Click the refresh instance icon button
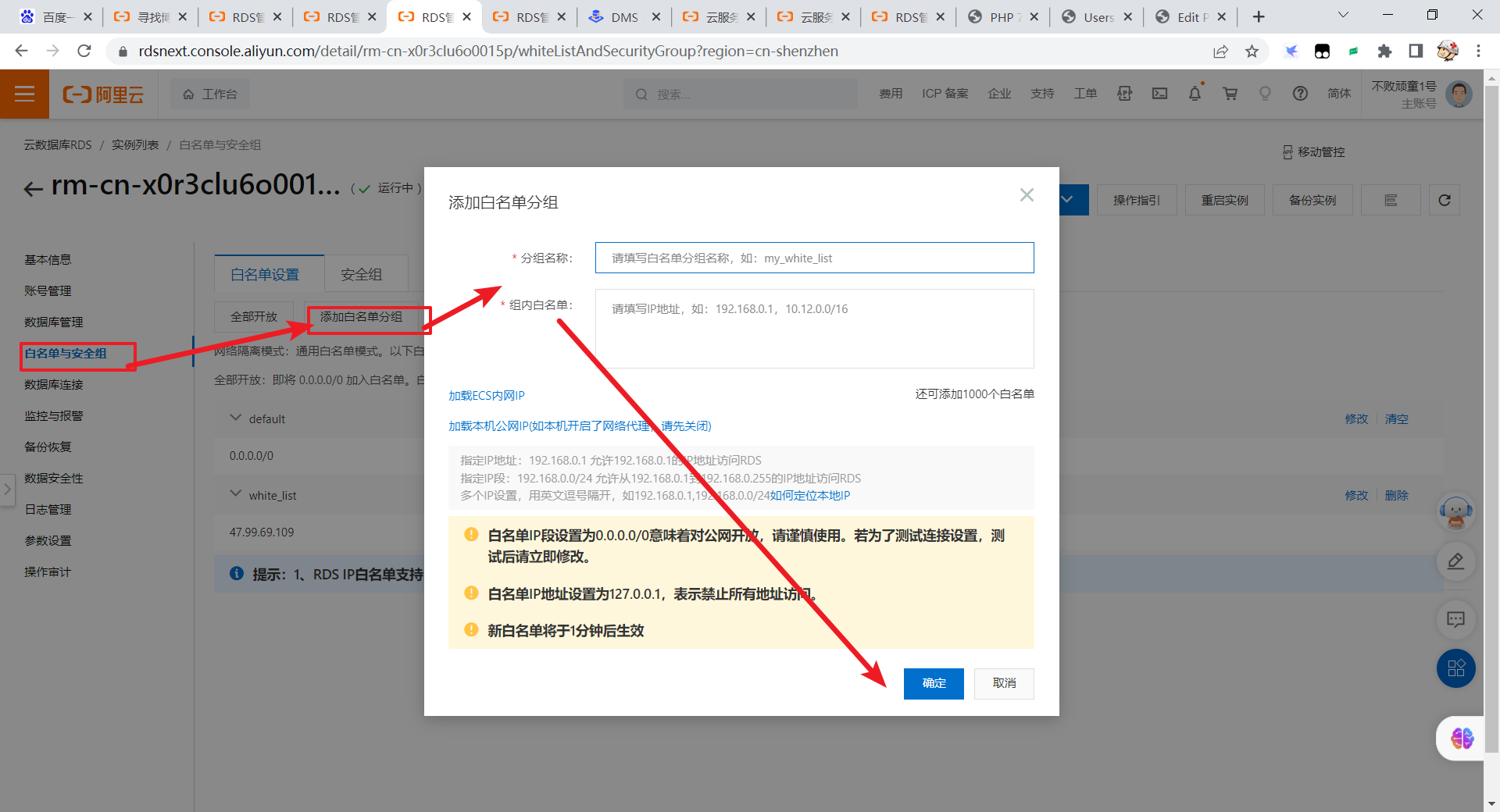Image resolution: width=1500 pixels, height=812 pixels. click(x=1444, y=201)
